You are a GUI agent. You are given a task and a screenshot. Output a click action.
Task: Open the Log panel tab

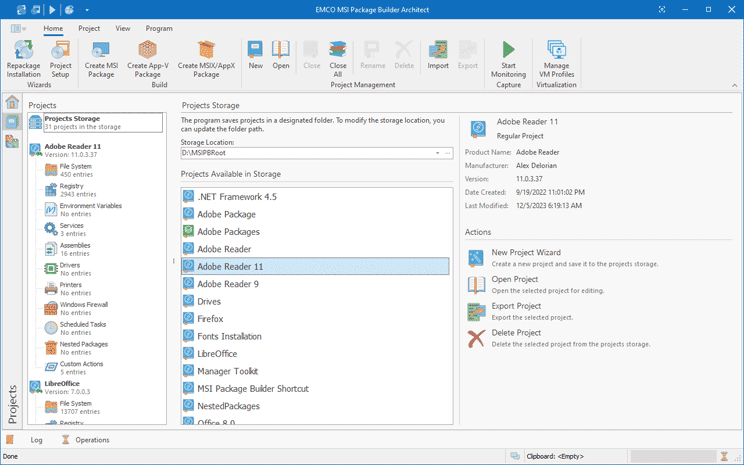coord(36,440)
